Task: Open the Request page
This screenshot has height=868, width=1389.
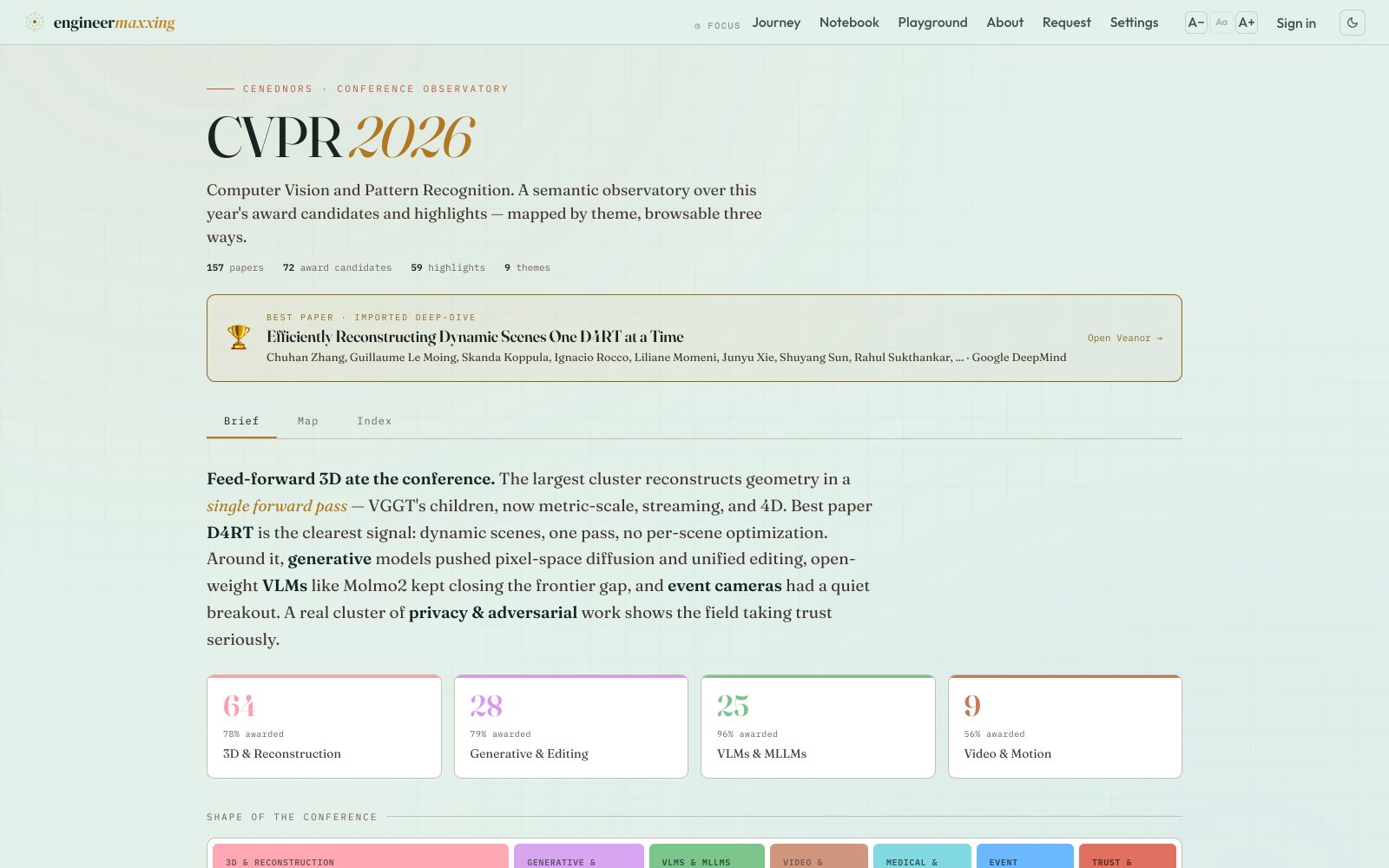Action: pyautogui.click(x=1066, y=23)
